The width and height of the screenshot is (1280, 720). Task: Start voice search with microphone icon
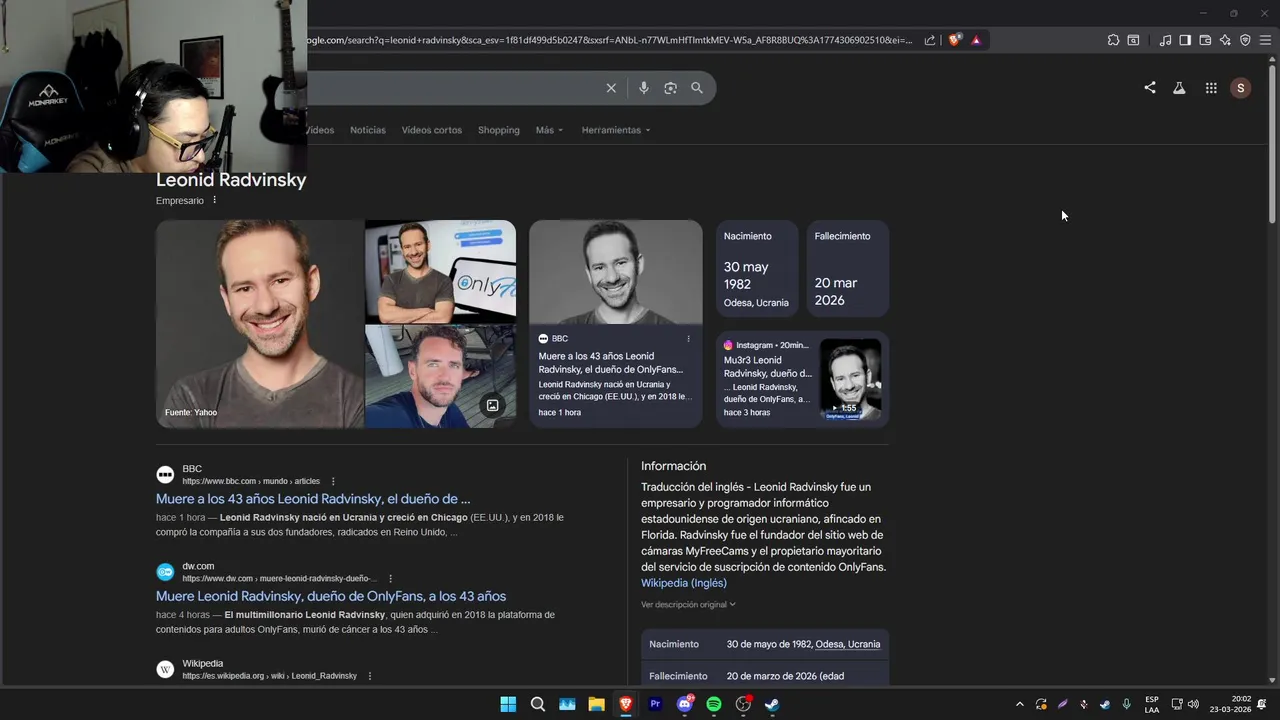(x=643, y=88)
